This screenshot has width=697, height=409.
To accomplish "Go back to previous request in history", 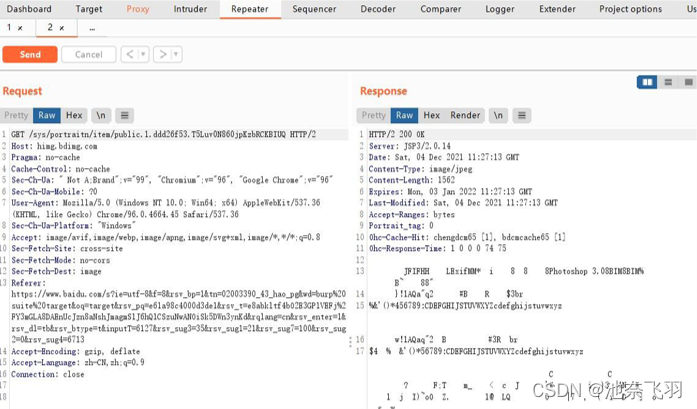I will 129,54.
